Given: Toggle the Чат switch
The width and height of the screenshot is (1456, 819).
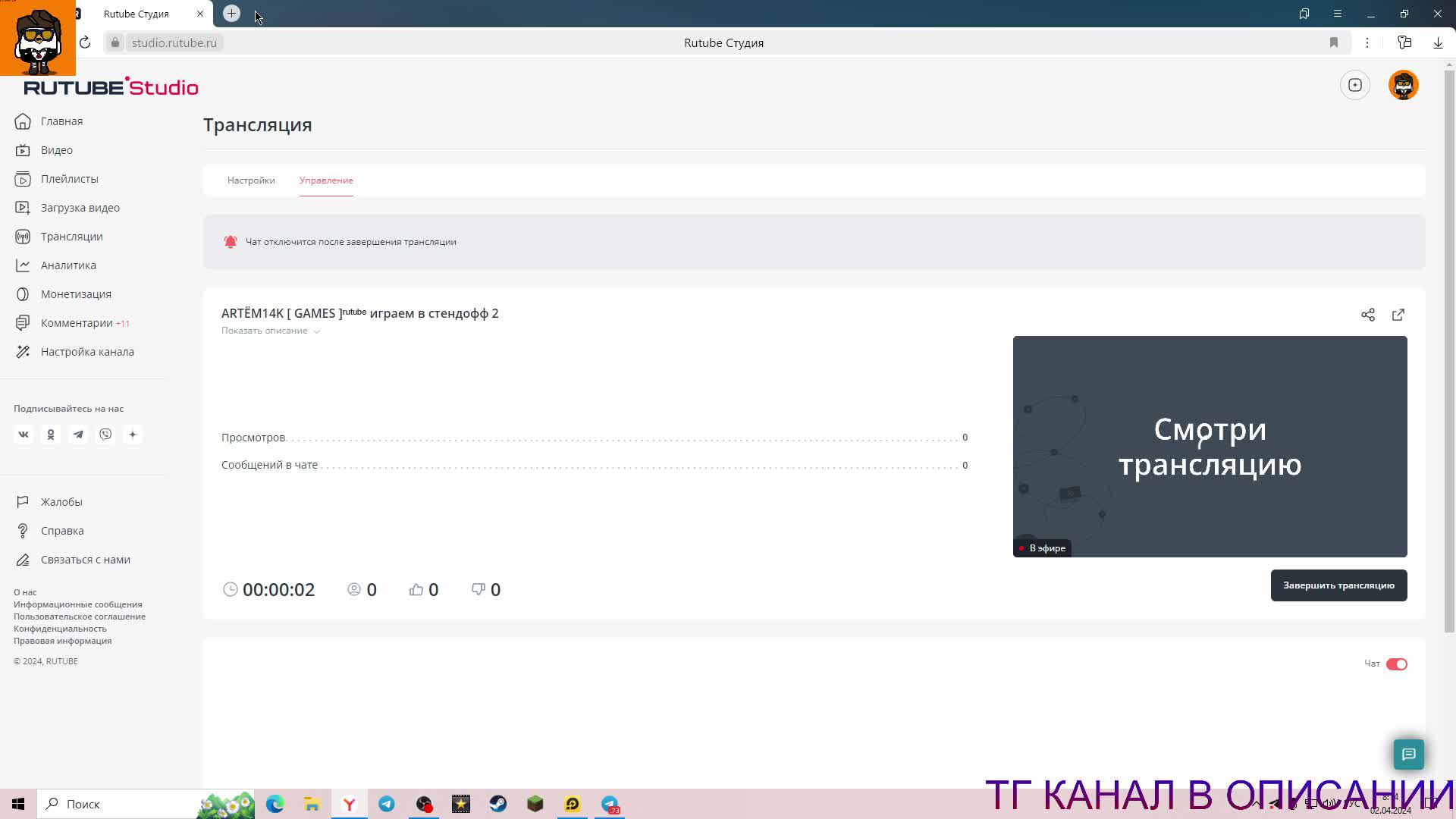Looking at the screenshot, I should coord(1397,664).
